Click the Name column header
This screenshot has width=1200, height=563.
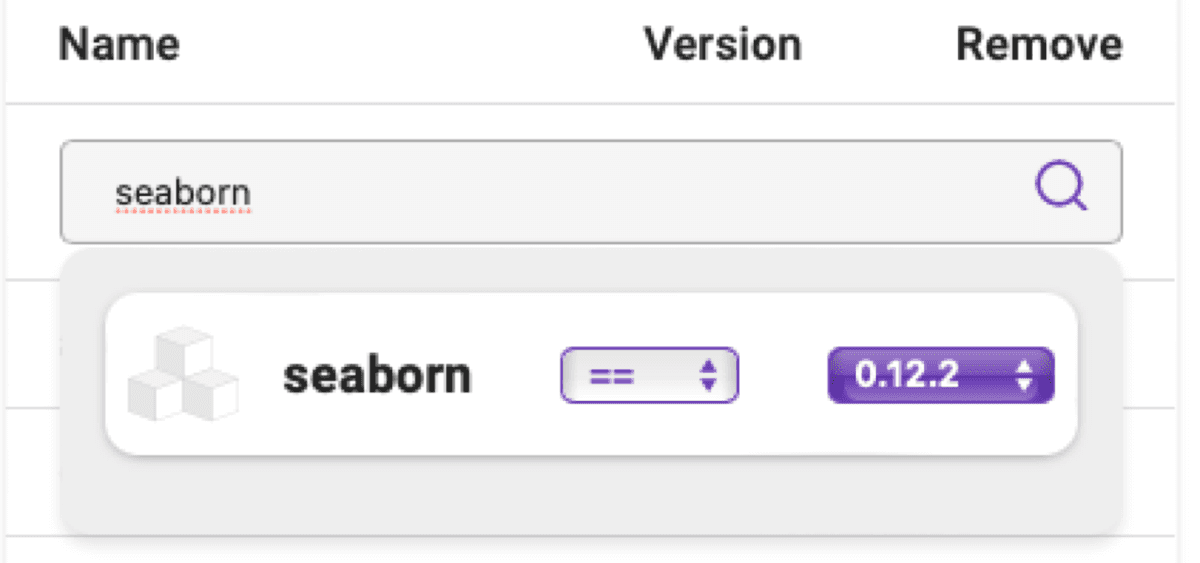pyautogui.click(x=119, y=45)
